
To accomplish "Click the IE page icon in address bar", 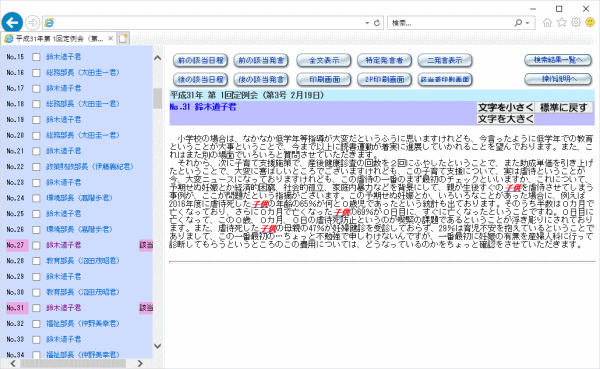I will point(49,23).
